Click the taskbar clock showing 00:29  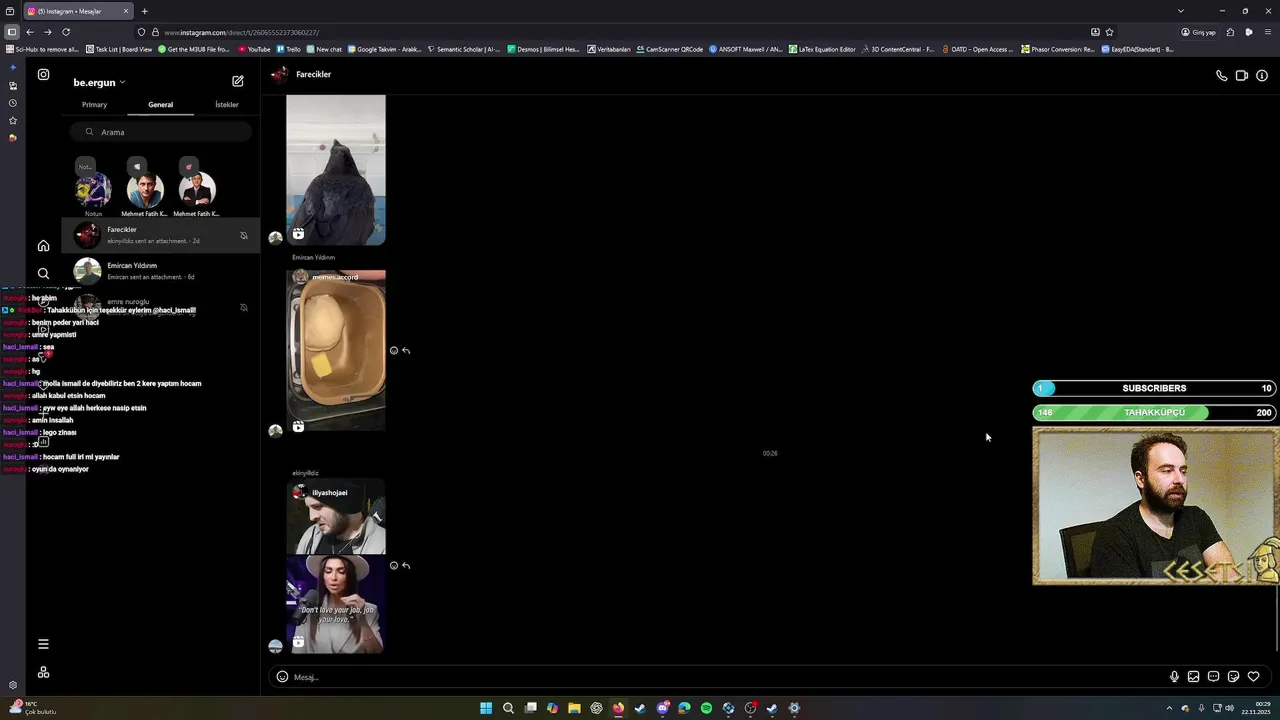[x=1256, y=708]
